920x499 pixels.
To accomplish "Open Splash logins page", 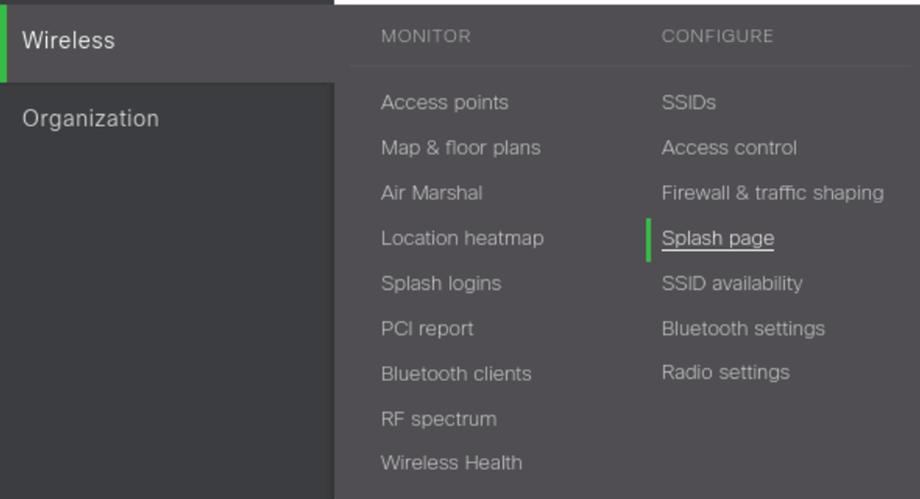I will coord(440,283).
